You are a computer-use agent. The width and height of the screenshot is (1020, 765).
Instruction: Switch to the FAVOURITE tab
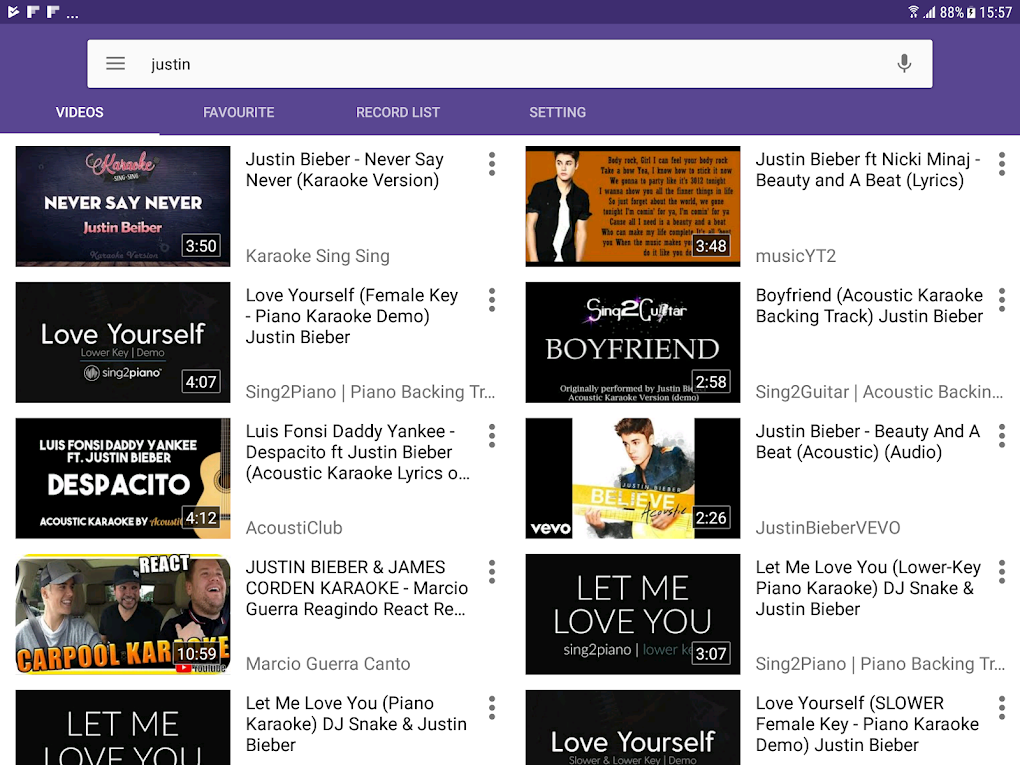pos(239,112)
